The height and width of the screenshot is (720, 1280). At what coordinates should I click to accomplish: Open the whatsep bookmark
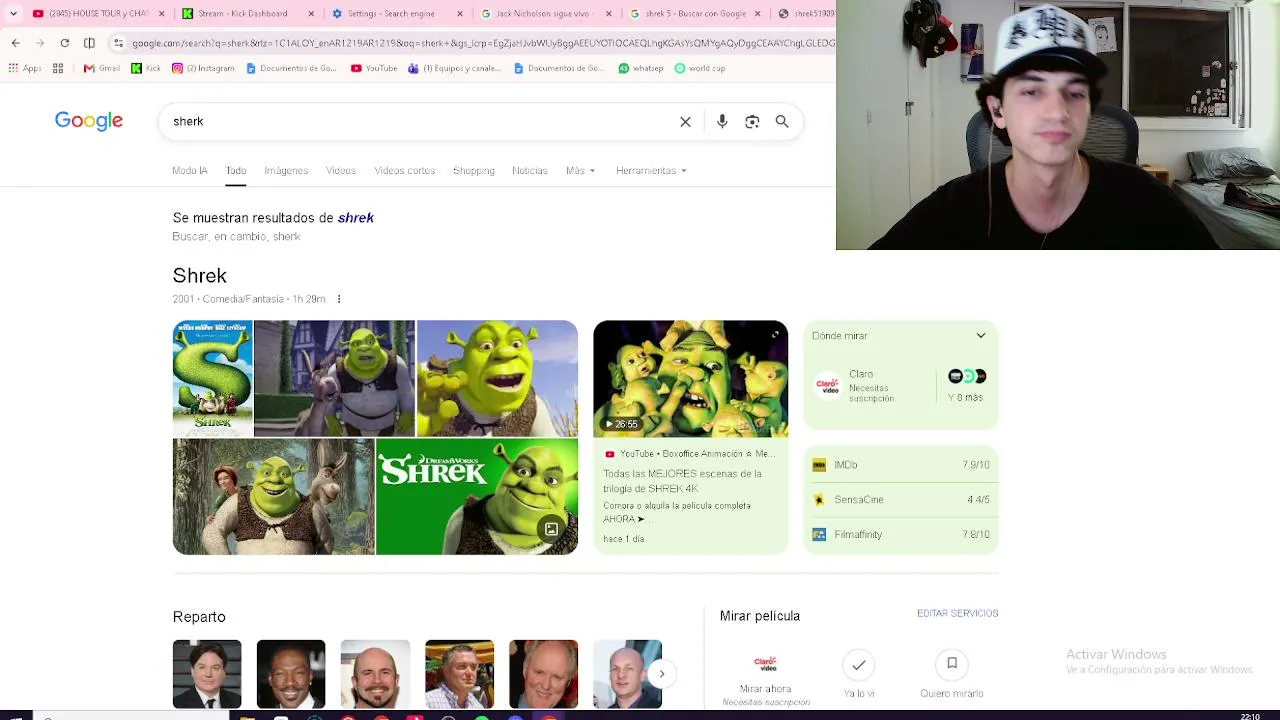[641, 68]
